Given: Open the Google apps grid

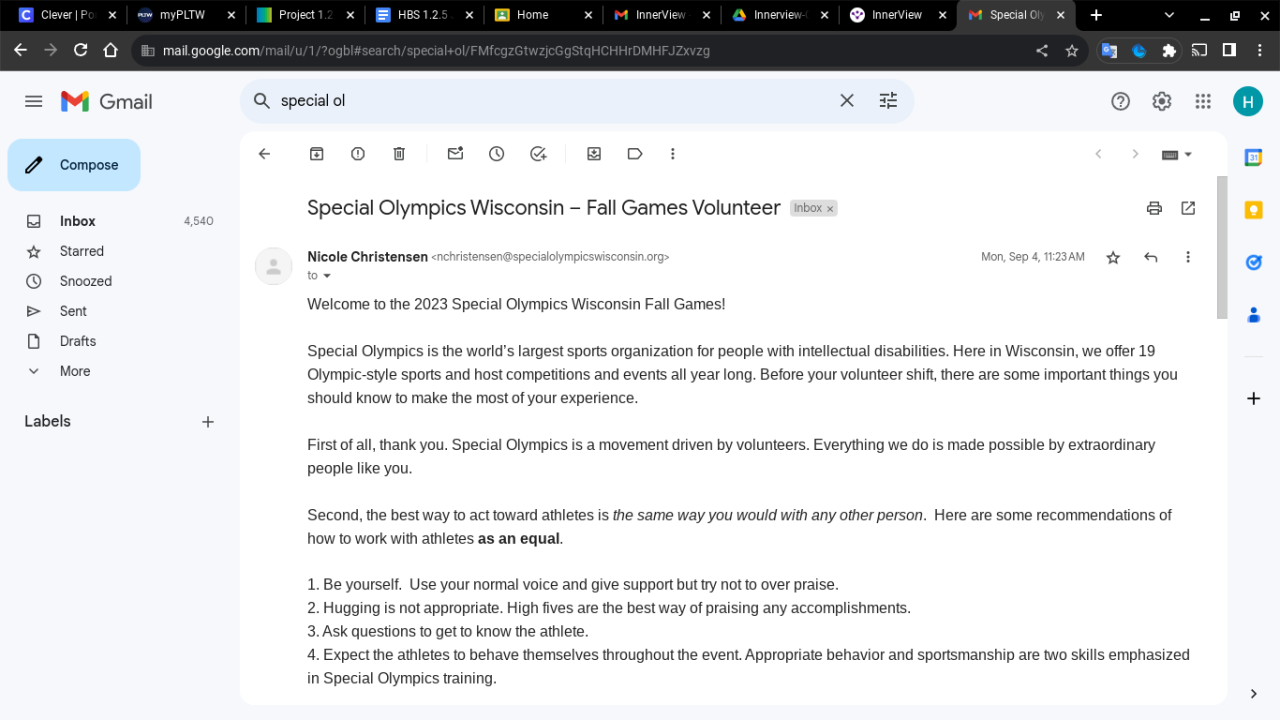Looking at the screenshot, I should pyautogui.click(x=1203, y=101).
